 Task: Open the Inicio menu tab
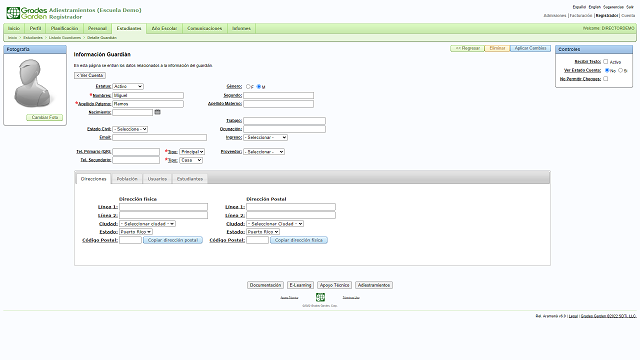pos(14,28)
